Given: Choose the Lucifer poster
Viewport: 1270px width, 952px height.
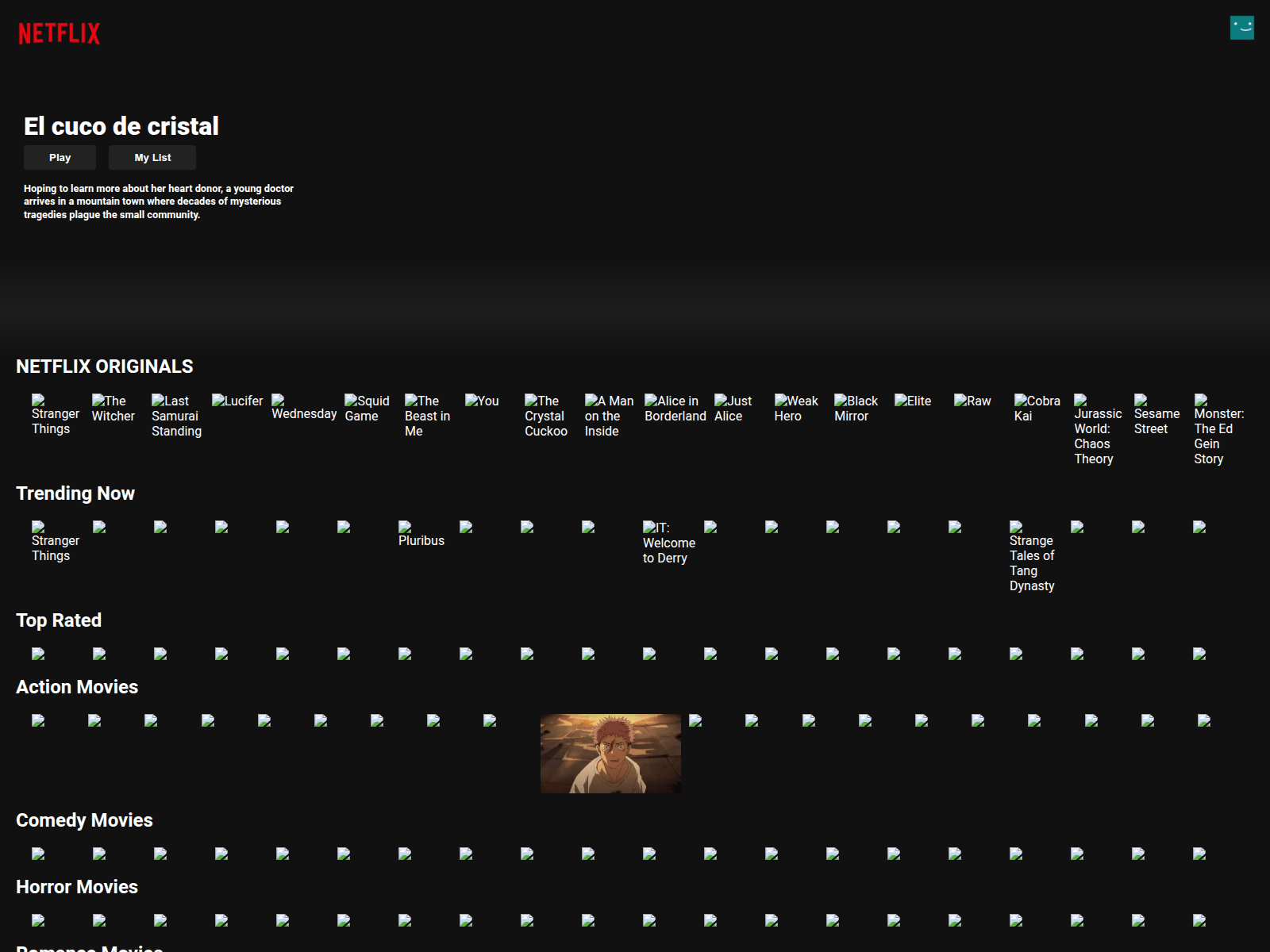Looking at the screenshot, I should (237, 401).
